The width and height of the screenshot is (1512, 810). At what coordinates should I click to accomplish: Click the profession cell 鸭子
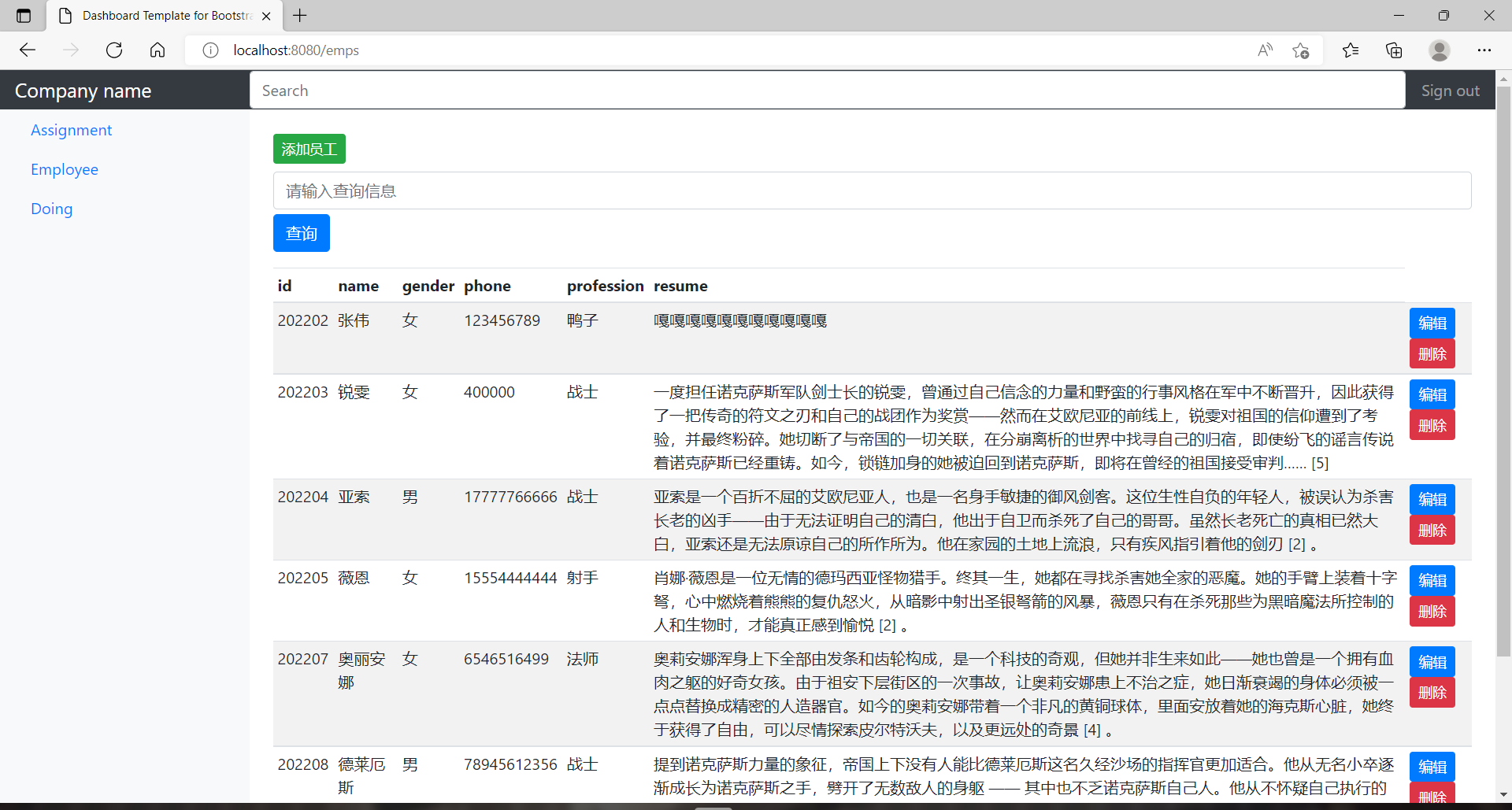[583, 320]
